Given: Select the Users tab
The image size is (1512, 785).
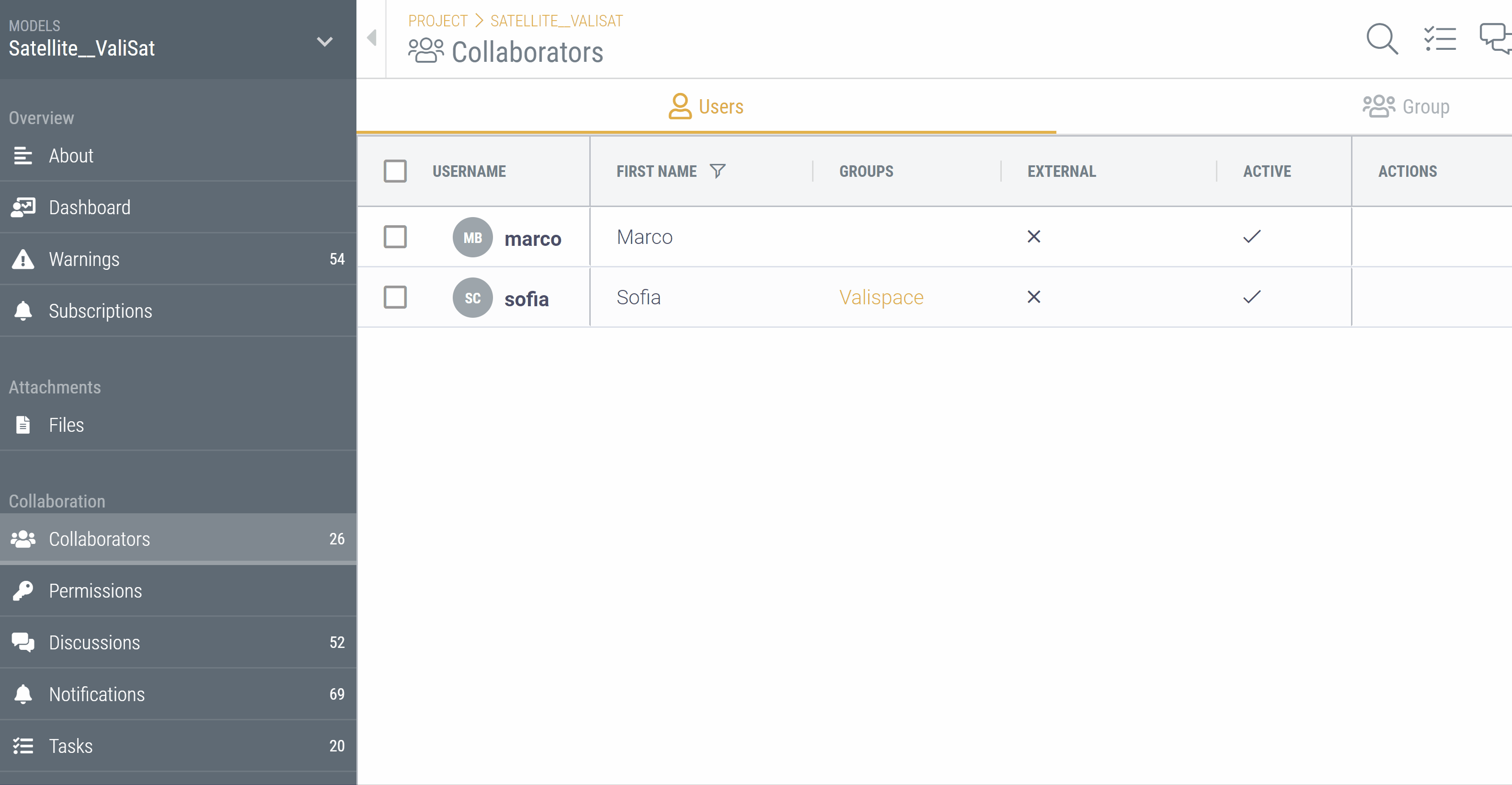Looking at the screenshot, I should [706, 107].
